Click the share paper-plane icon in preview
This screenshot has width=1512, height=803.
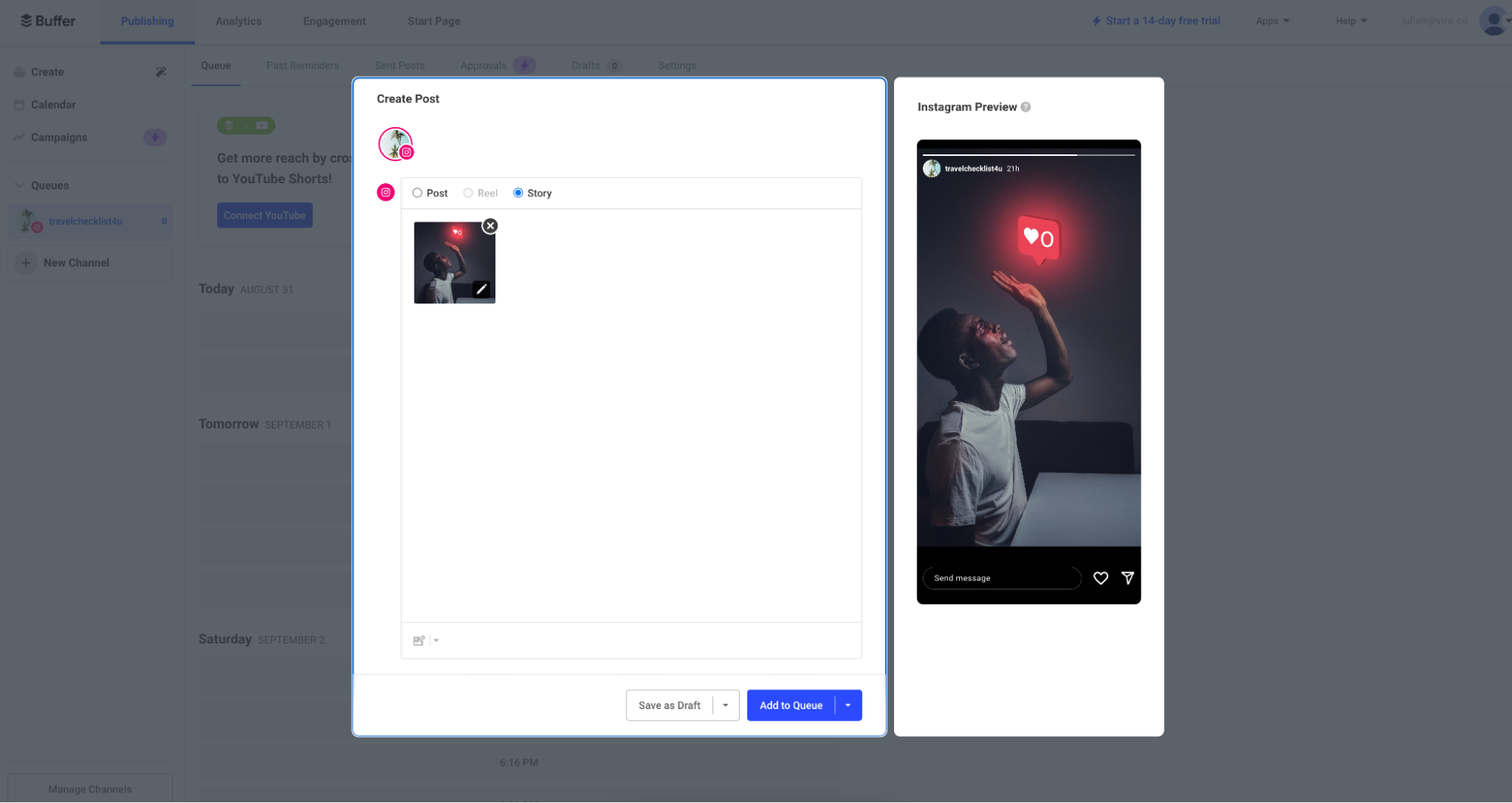click(1128, 578)
